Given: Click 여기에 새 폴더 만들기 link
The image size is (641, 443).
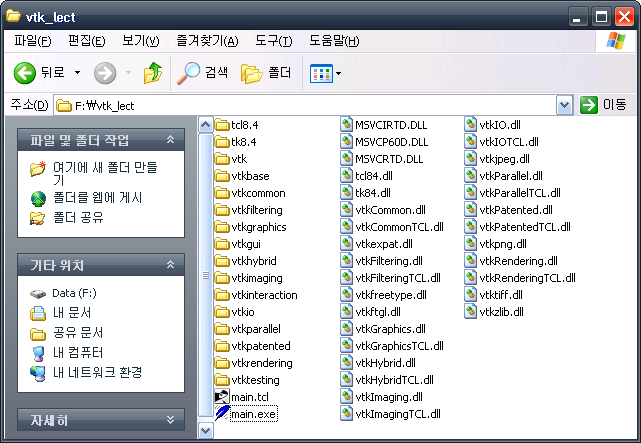Looking at the screenshot, I should [105, 173].
